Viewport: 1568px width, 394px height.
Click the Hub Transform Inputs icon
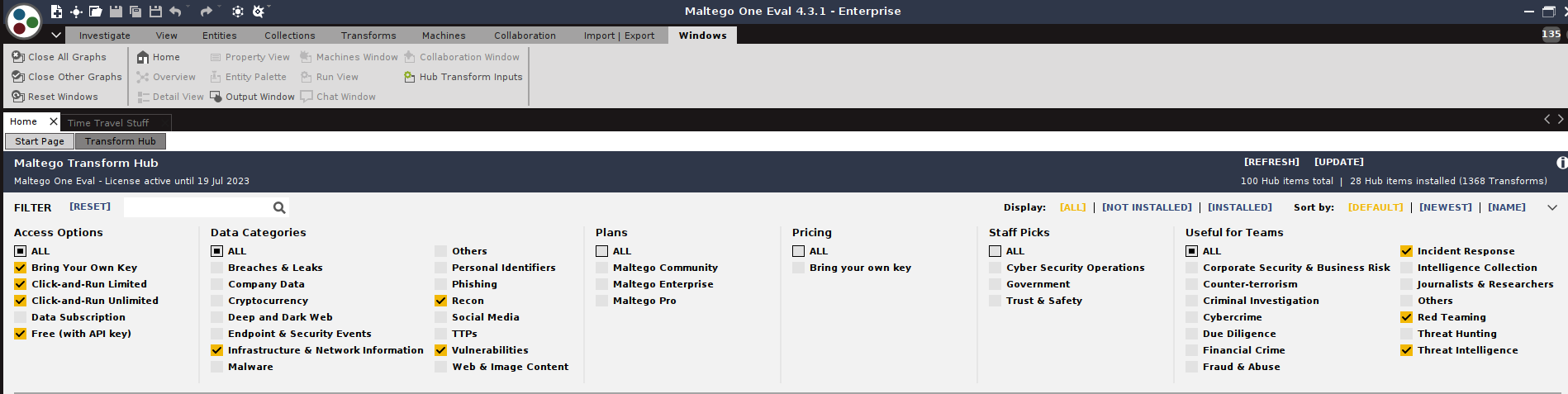tap(410, 77)
